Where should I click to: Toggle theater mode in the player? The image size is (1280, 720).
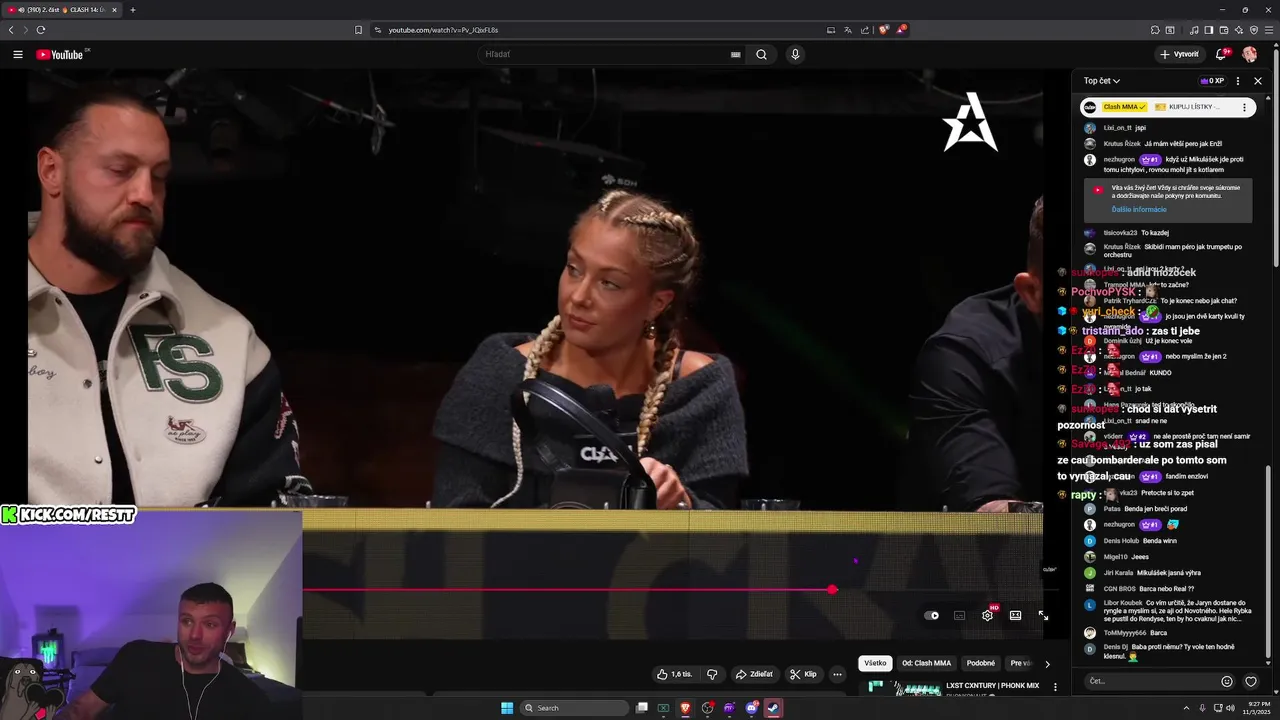[x=1015, y=616]
